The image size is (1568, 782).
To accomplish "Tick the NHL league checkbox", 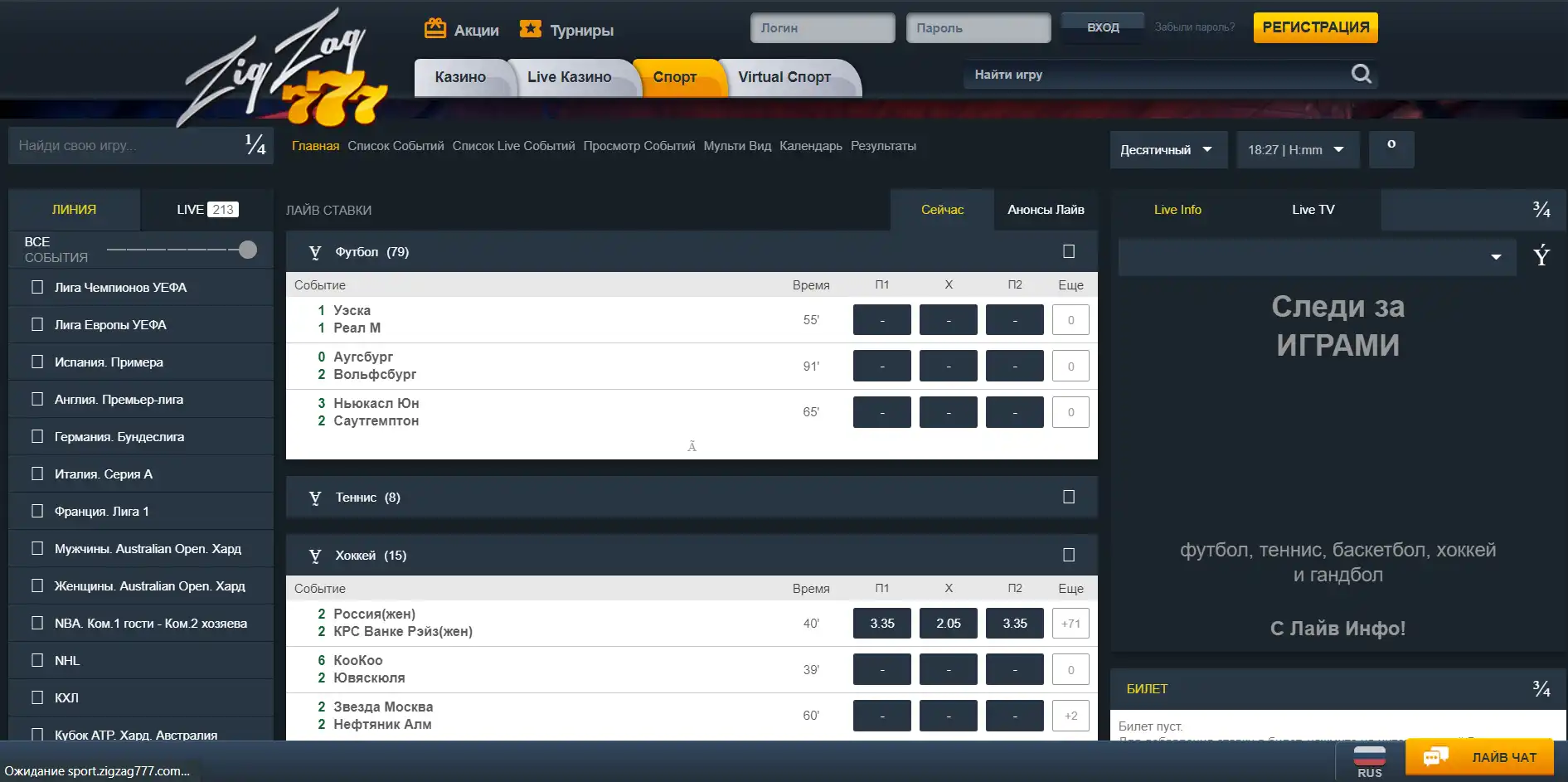I will click(37, 661).
